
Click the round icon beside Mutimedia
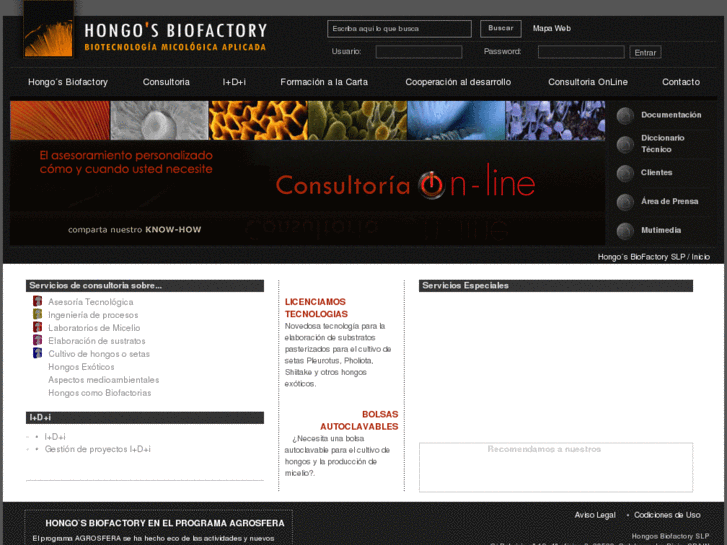click(x=625, y=231)
